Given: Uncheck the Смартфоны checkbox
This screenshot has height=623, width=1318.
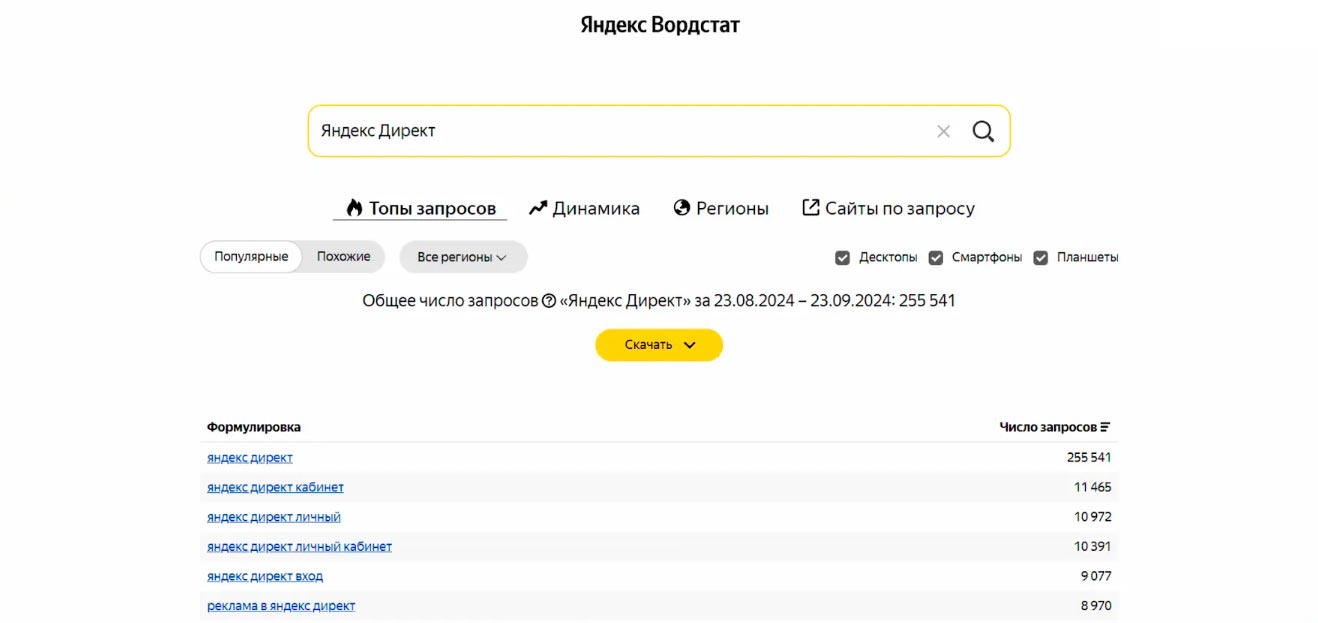Looking at the screenshot, I should (936, 258).
